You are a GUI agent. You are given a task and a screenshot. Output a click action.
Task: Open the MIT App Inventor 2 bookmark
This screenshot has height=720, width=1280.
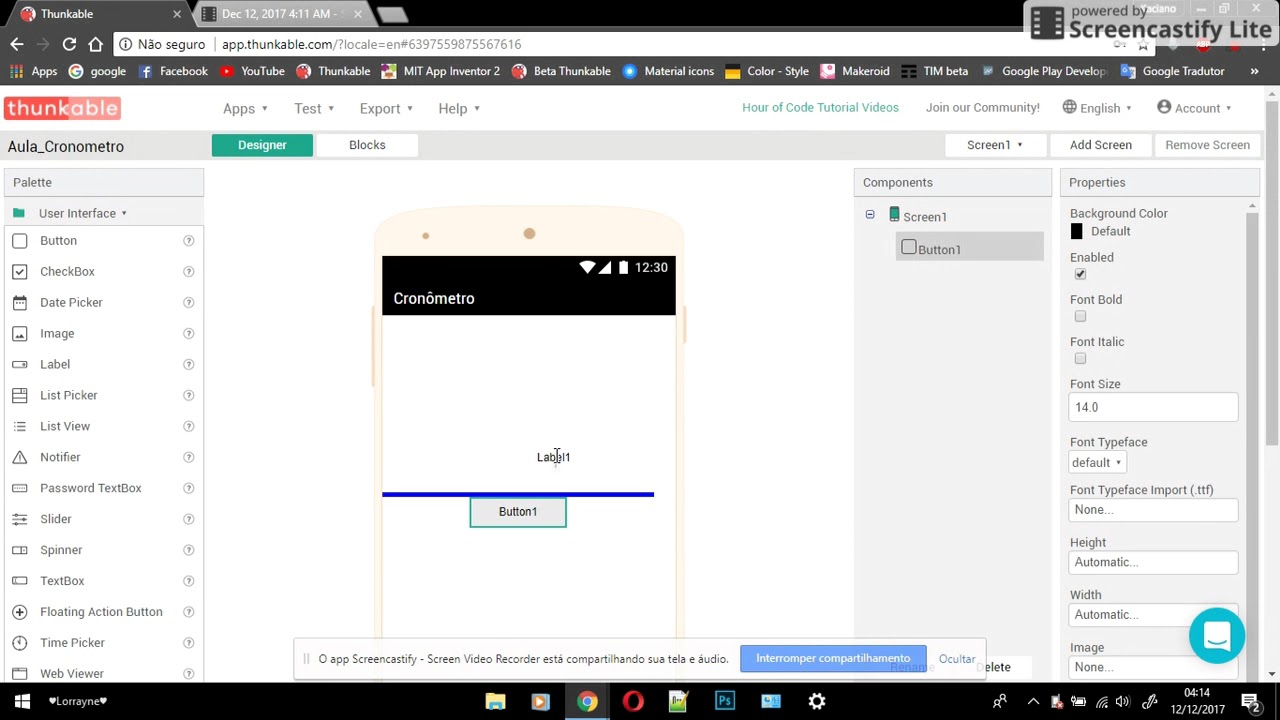[440, 71]
